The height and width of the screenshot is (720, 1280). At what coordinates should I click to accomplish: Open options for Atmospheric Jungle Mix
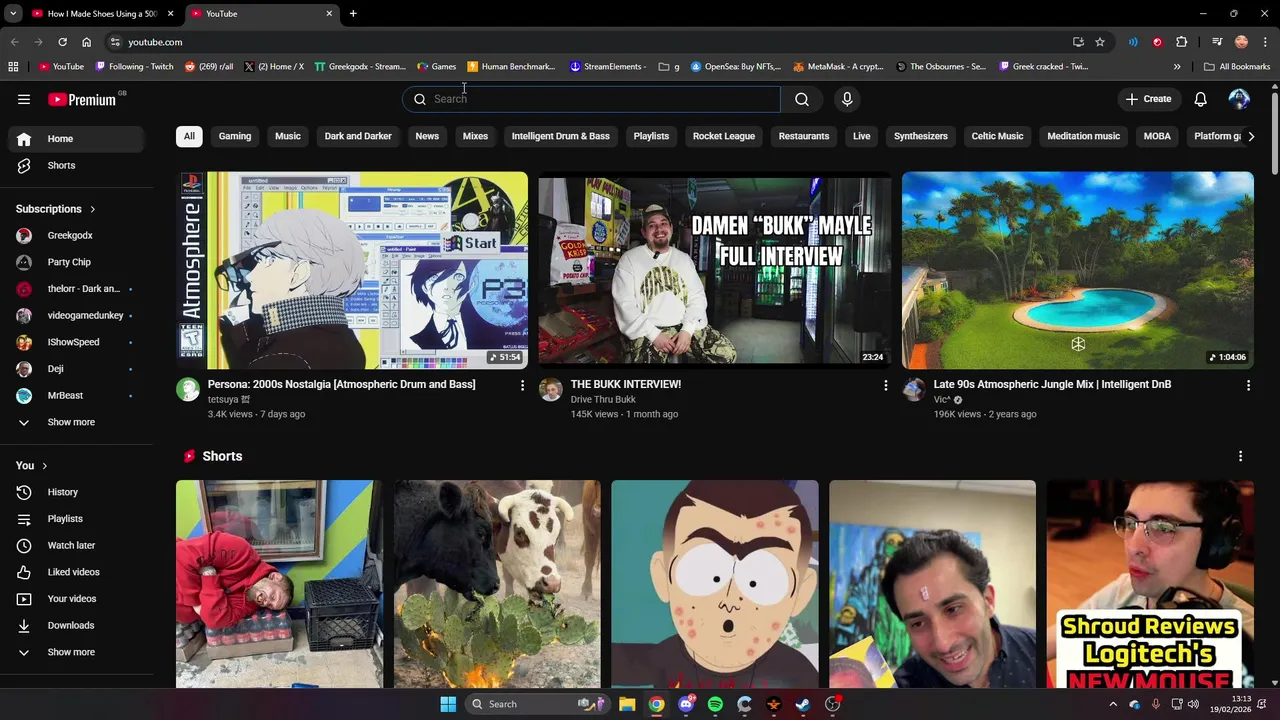[x=1248, y=385]
